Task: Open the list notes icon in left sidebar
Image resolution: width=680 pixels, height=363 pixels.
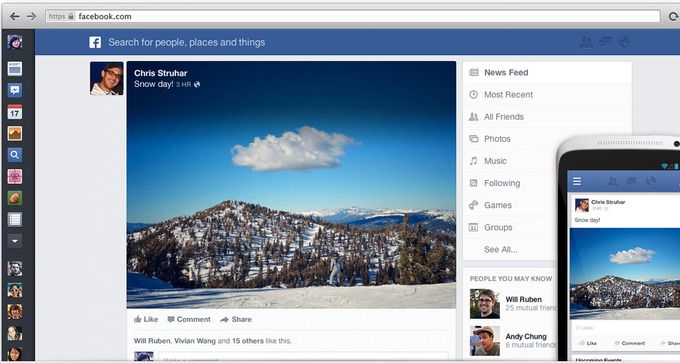Action: 15,219
